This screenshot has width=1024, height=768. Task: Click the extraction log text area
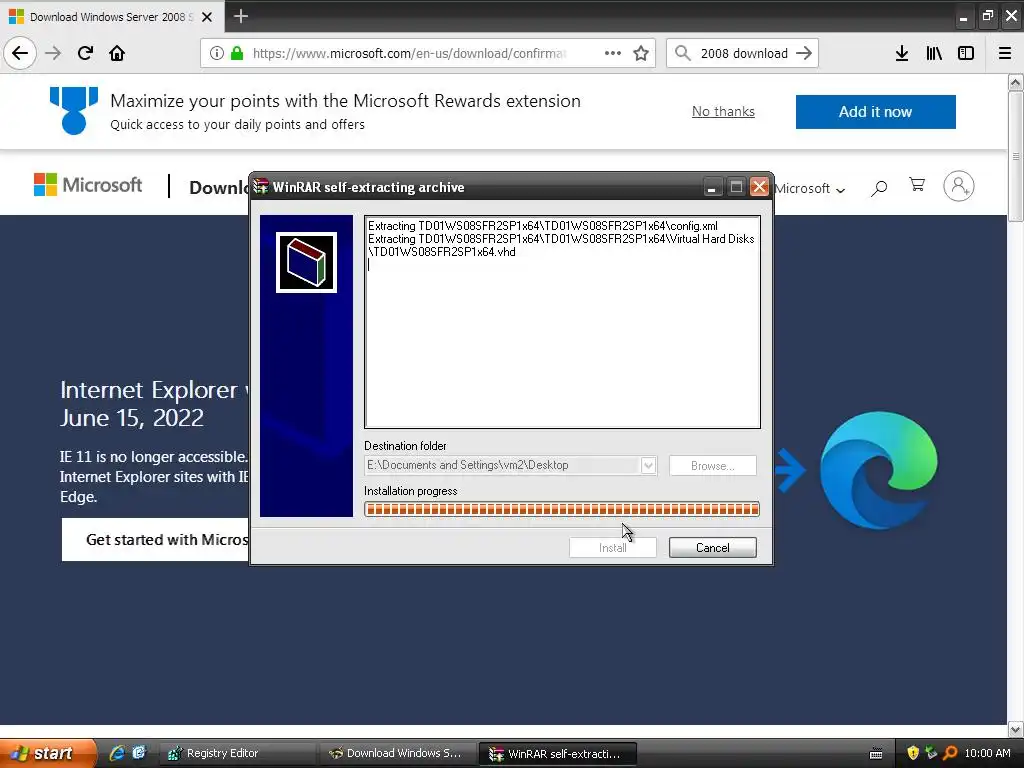coord(562,322)
